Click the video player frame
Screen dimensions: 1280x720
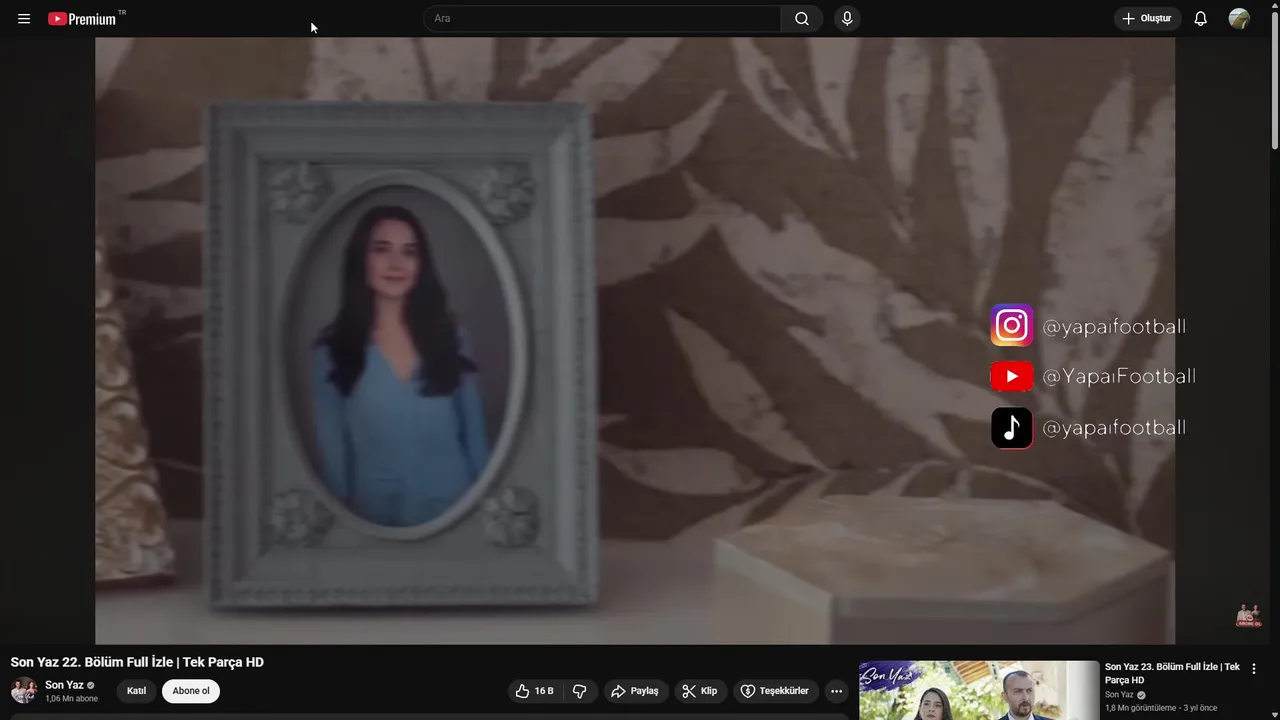pyautogui.click(x=635, y=341)
